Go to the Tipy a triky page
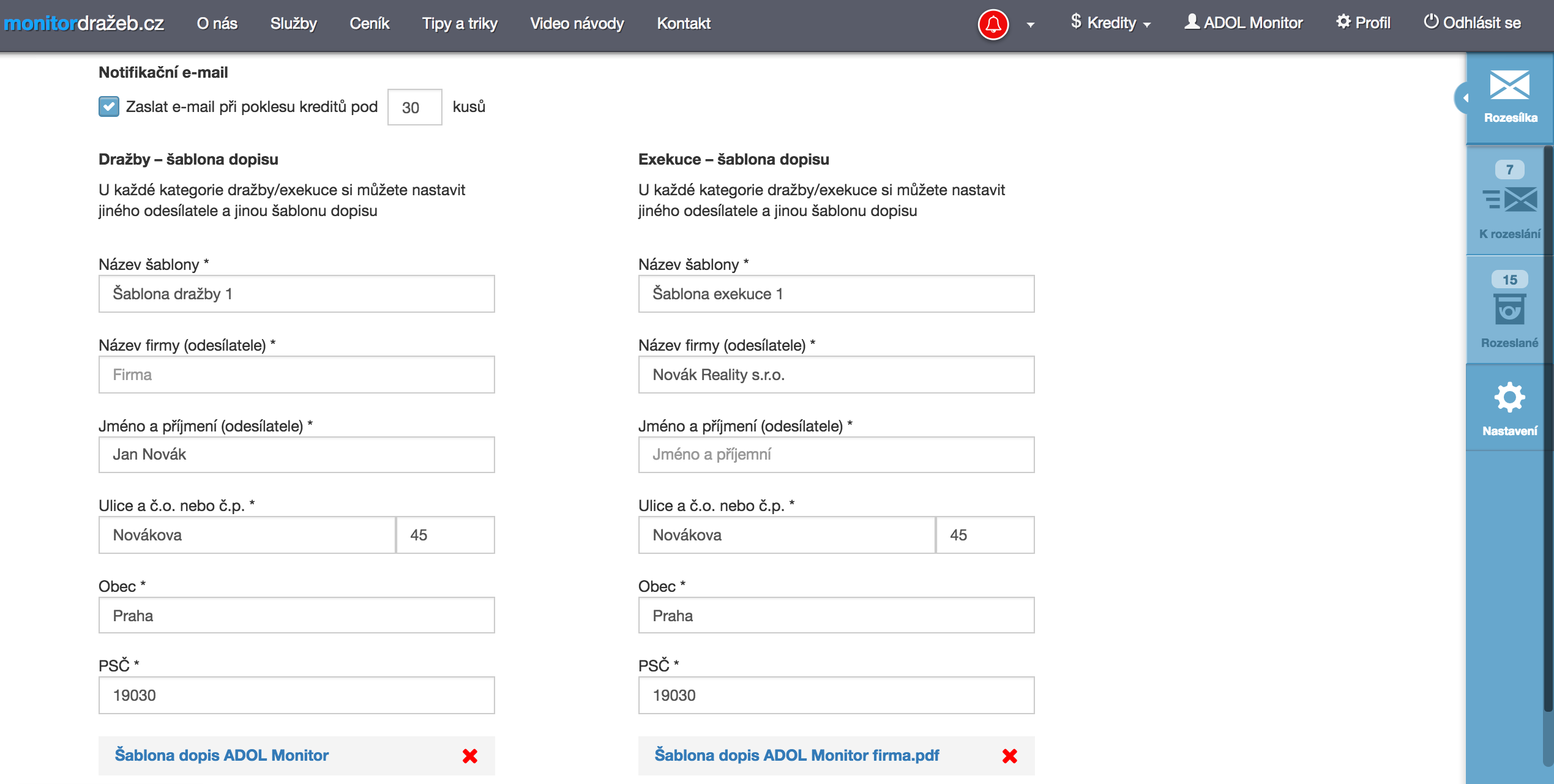The image size is (1554, 784). coord(459,23)
